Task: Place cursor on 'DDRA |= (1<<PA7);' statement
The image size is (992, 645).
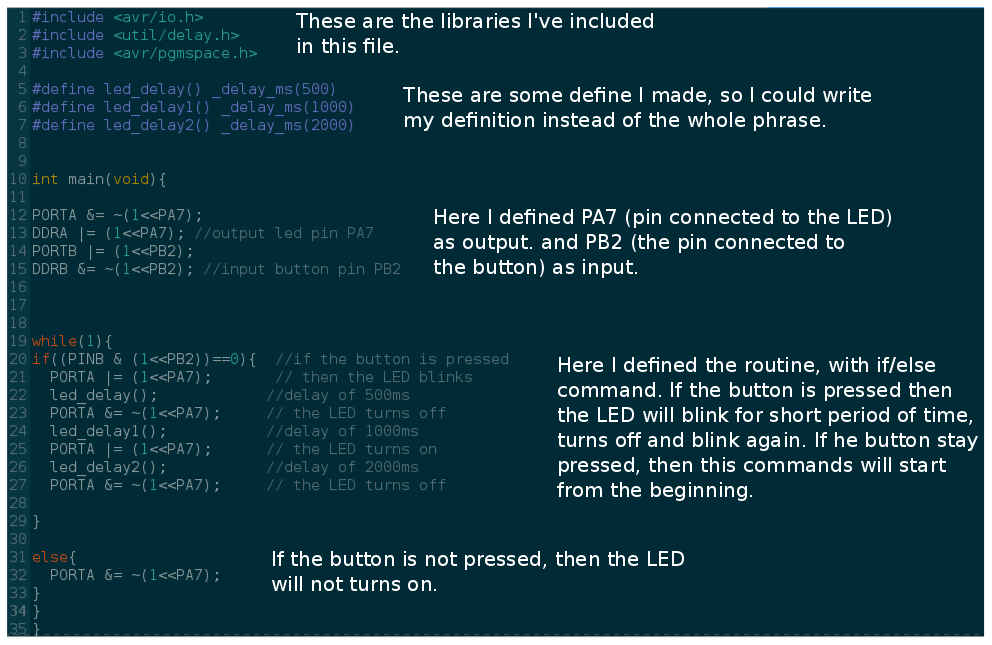Action: [108, 233]
